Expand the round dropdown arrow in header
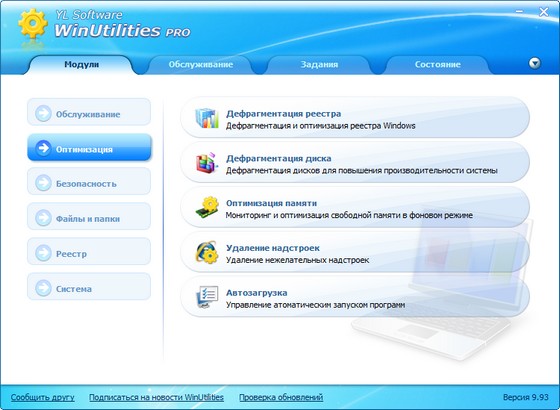This screenshot has height=410, width=560. 535,63
